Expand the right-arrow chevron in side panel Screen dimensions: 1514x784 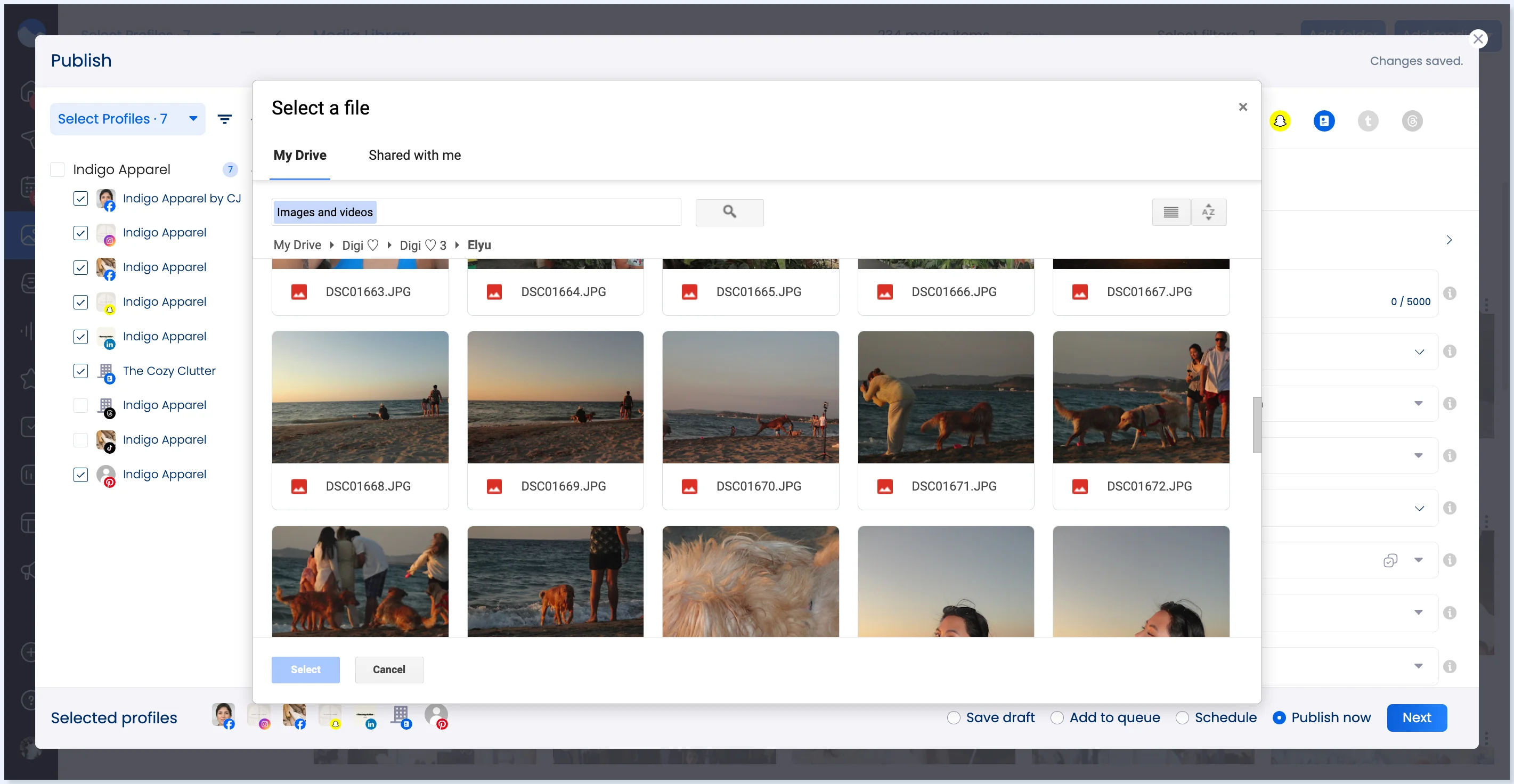[1449, 240]
